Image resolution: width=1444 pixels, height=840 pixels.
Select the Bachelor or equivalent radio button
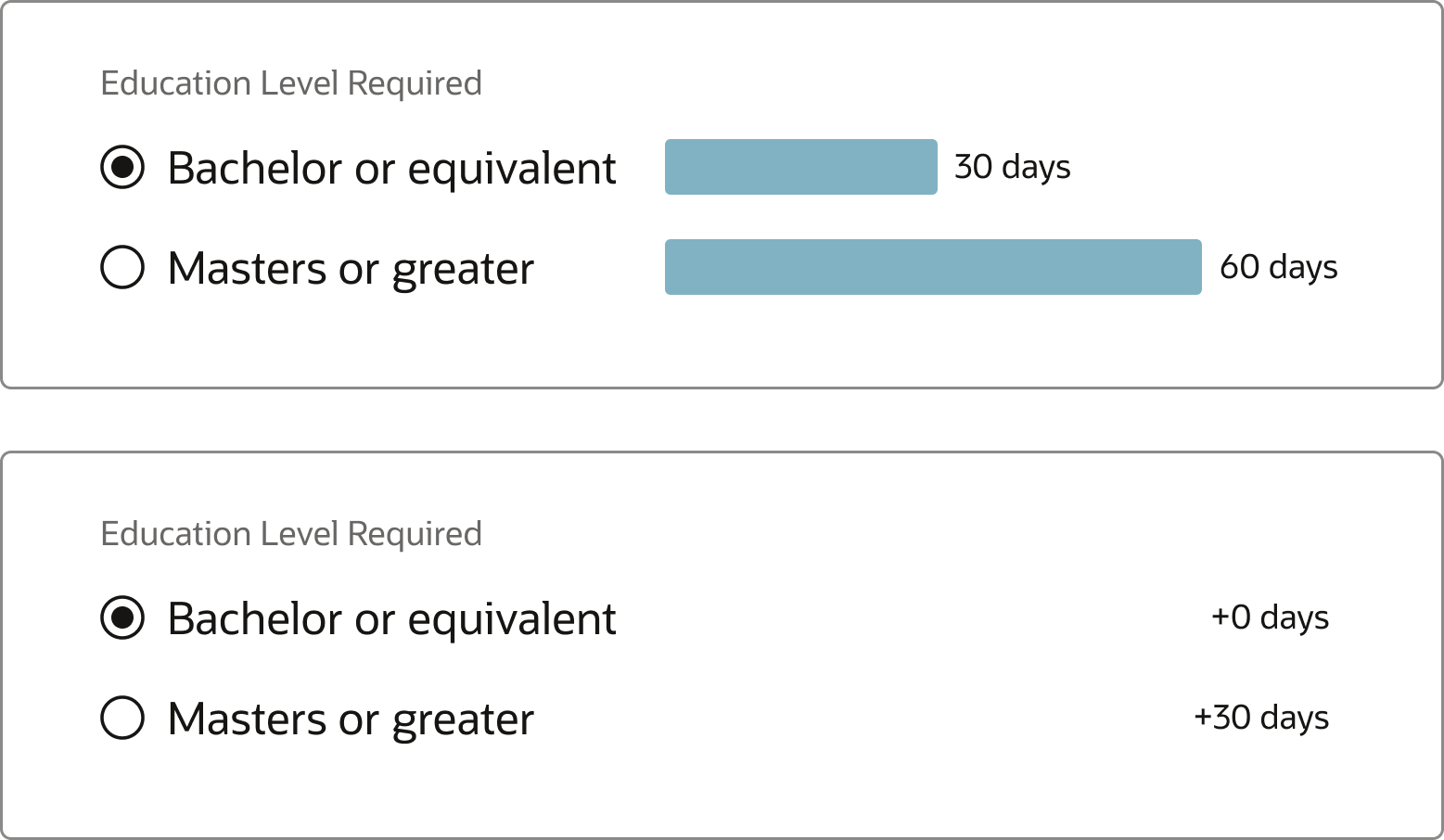pyautogui.click(x=121, y=168)
